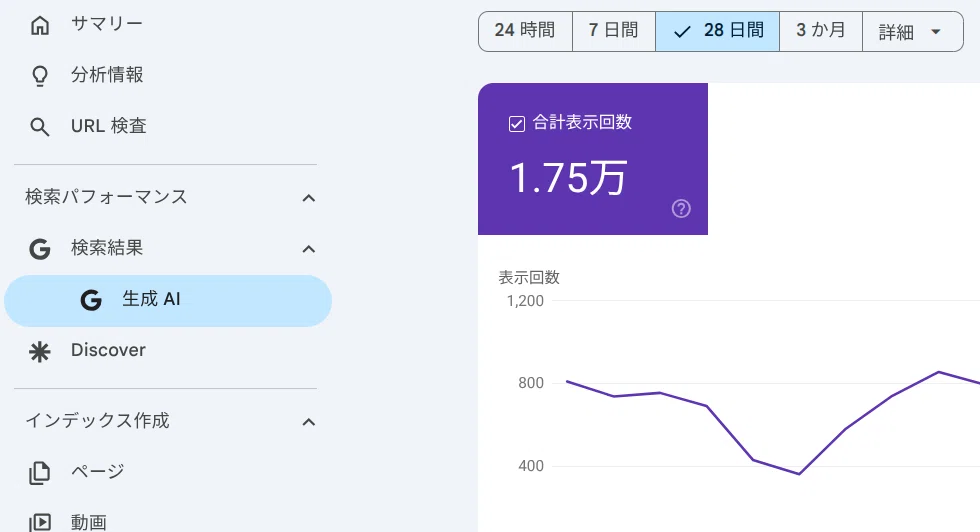Viewport: 980px width, 532px height.
Task: Click the asterisk icon beside Discover
Action: [40, 351]
